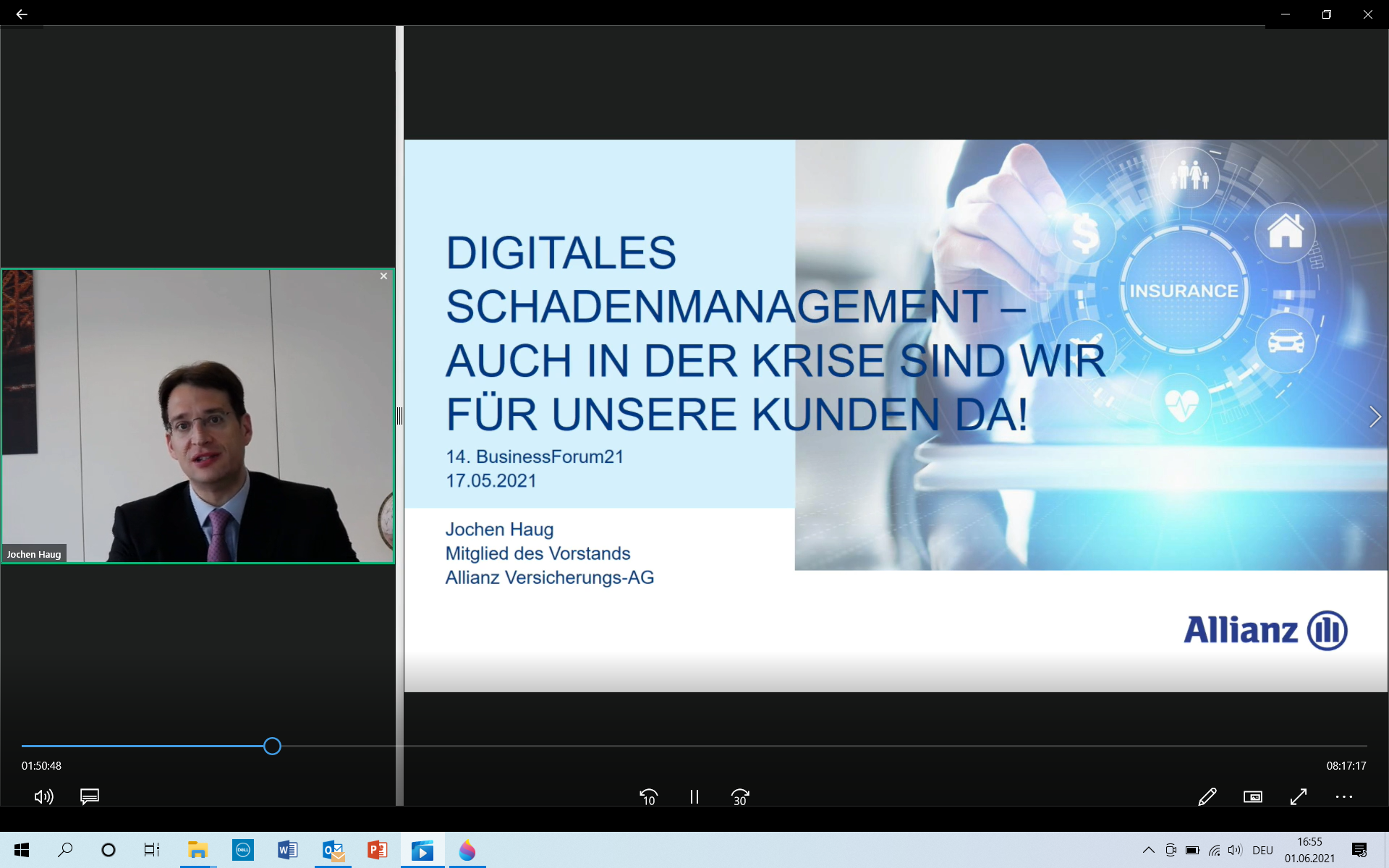Open PowerPoint from the taskbar
The image size is (1389, 868).
point(377,850)
